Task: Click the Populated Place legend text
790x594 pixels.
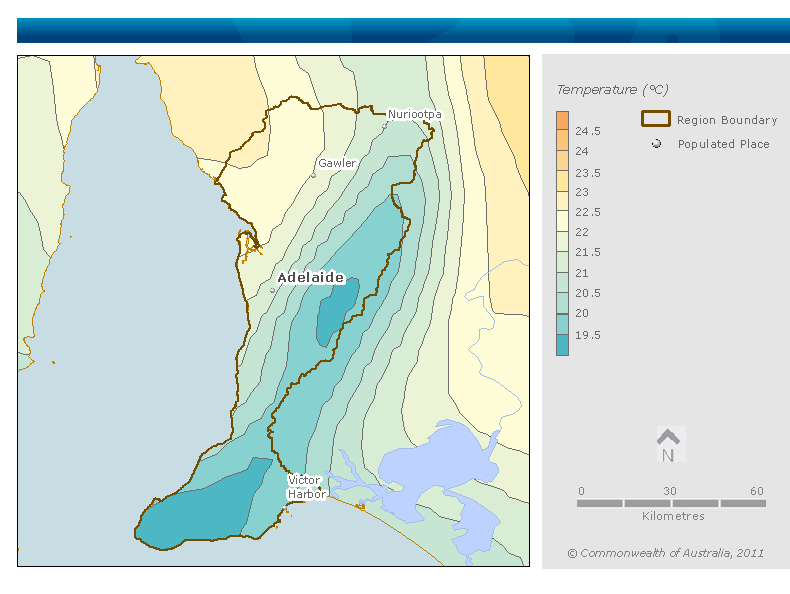Action: [723, 144]
